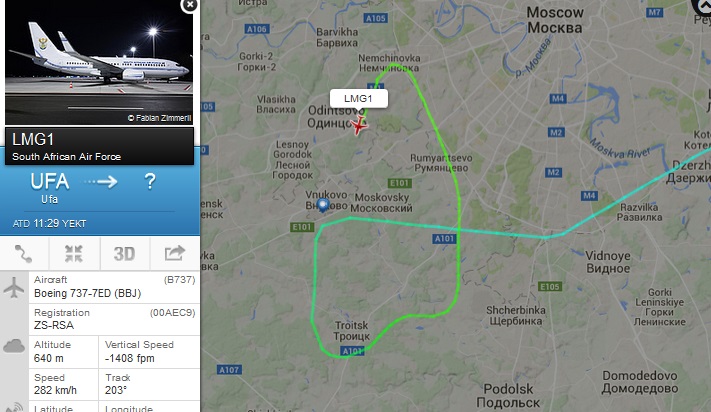Image resolution: width=711 pixels, height=412 pixels.
Task: Open the Boeing 737 aircraft photo
Action: (99, 63)
